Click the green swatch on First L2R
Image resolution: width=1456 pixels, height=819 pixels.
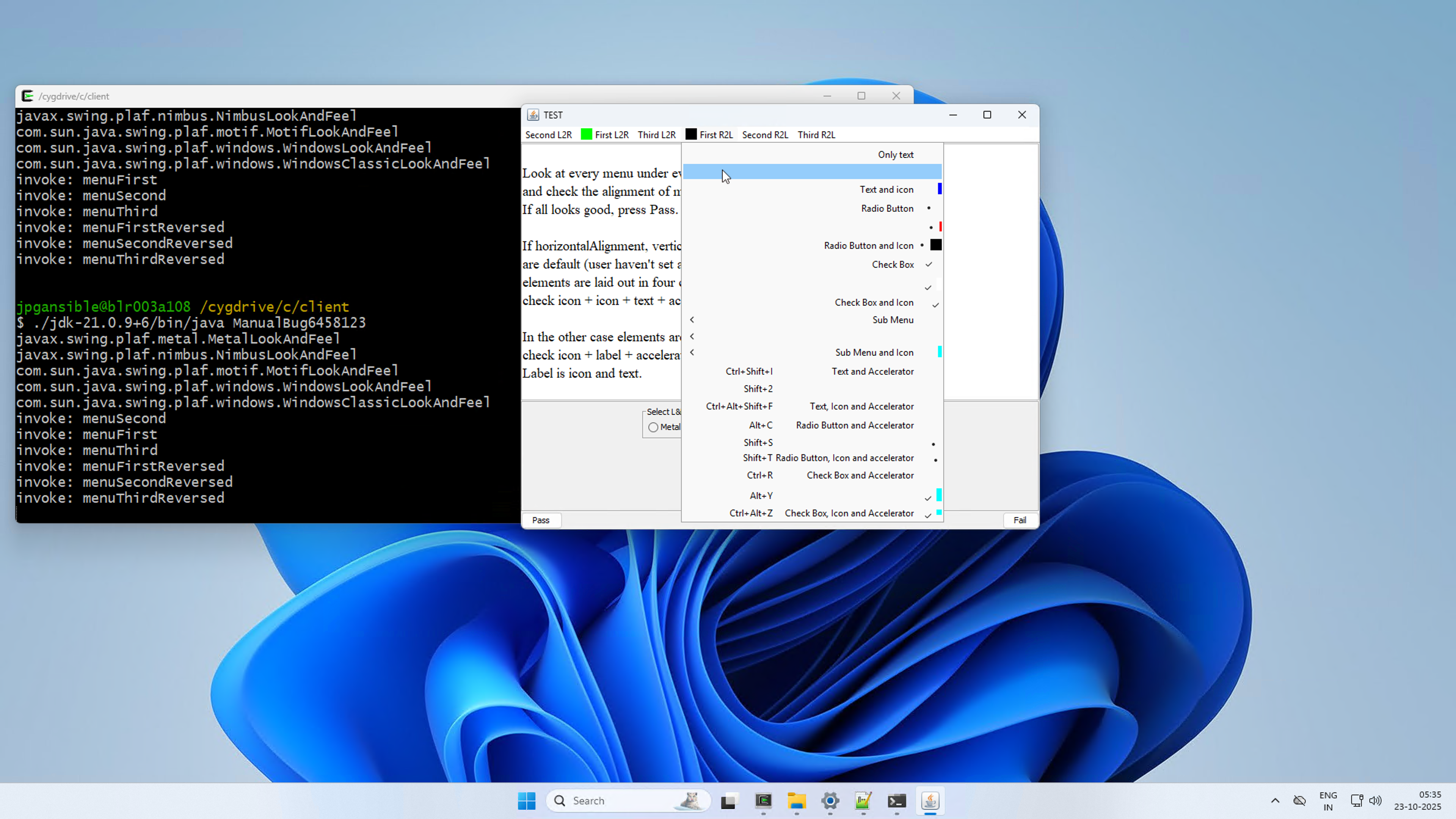[586, 135]
